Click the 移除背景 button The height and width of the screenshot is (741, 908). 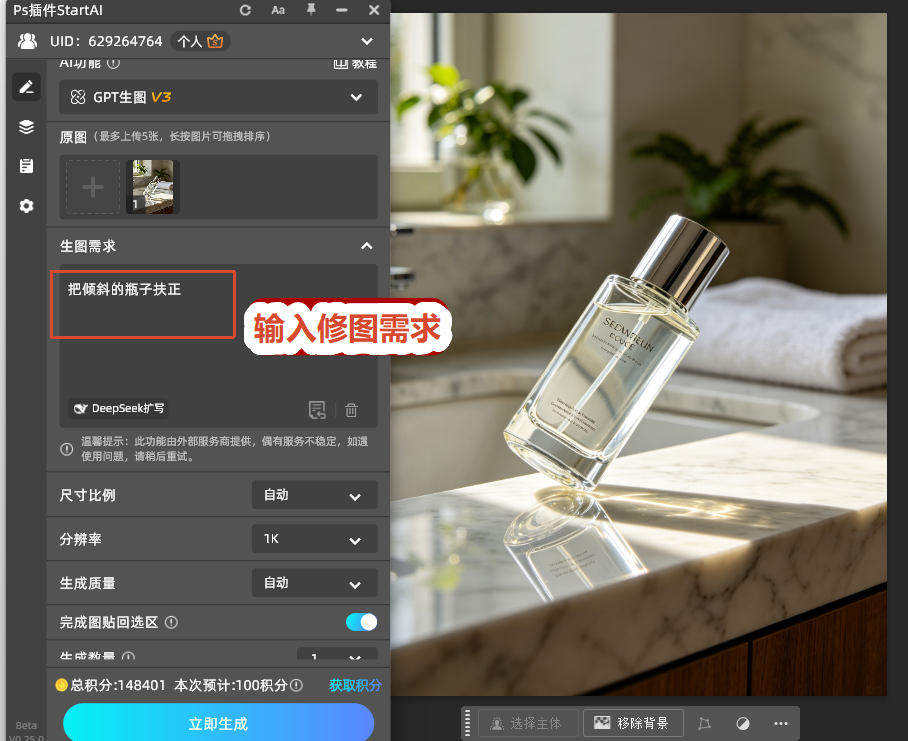click(x=634, y=723)
